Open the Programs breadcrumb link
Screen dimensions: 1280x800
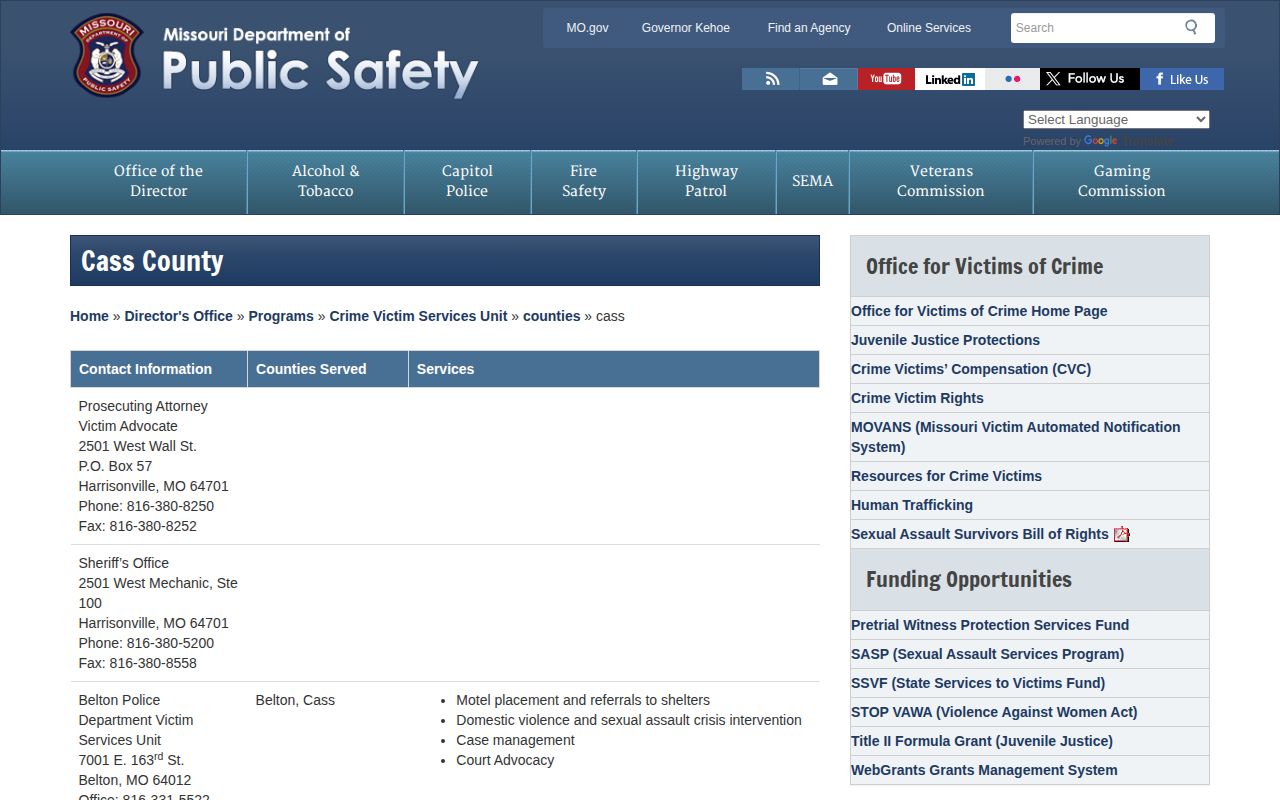(x=281, y=316)
